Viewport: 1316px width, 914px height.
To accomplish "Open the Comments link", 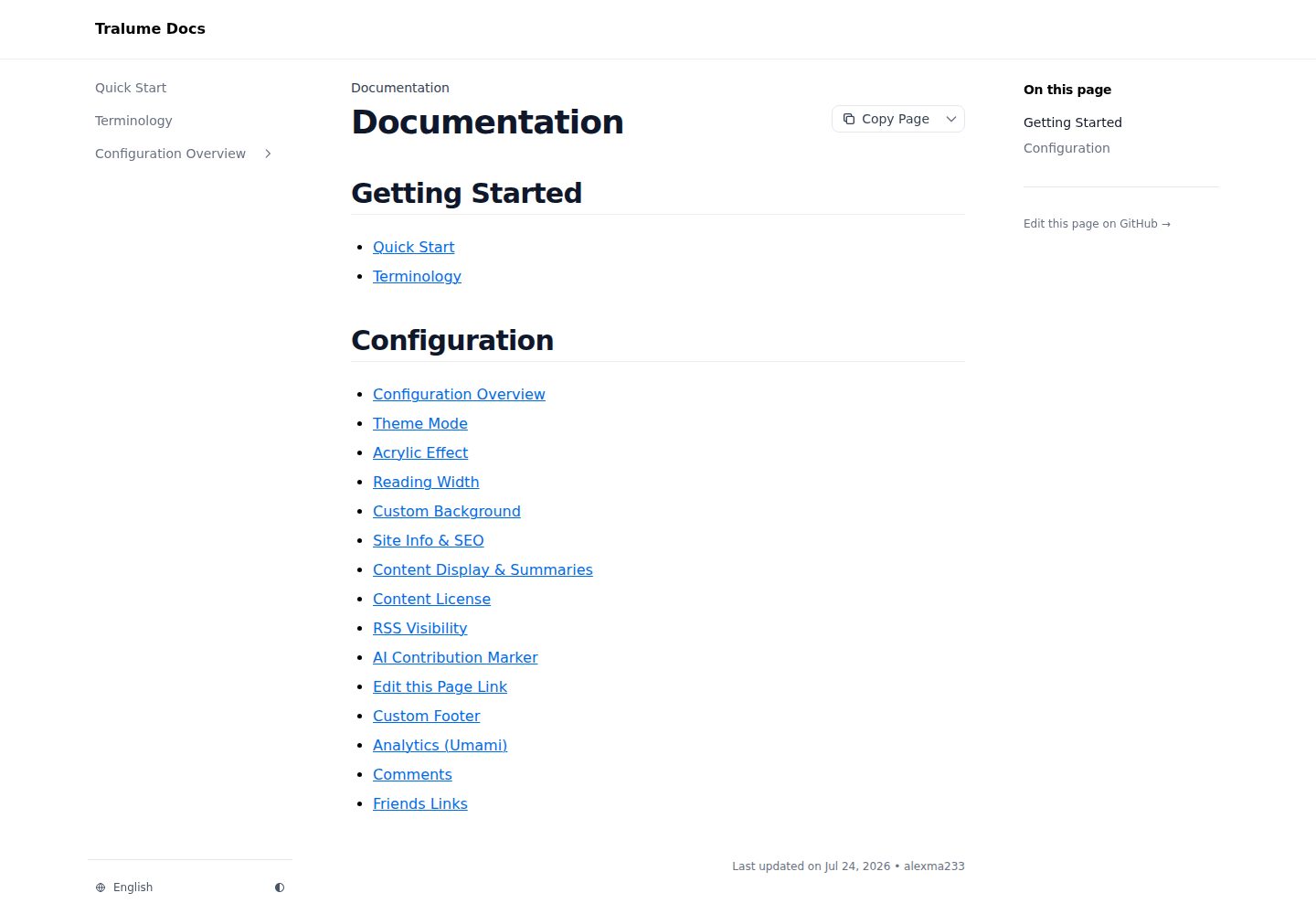I will [x=412, y=774].
